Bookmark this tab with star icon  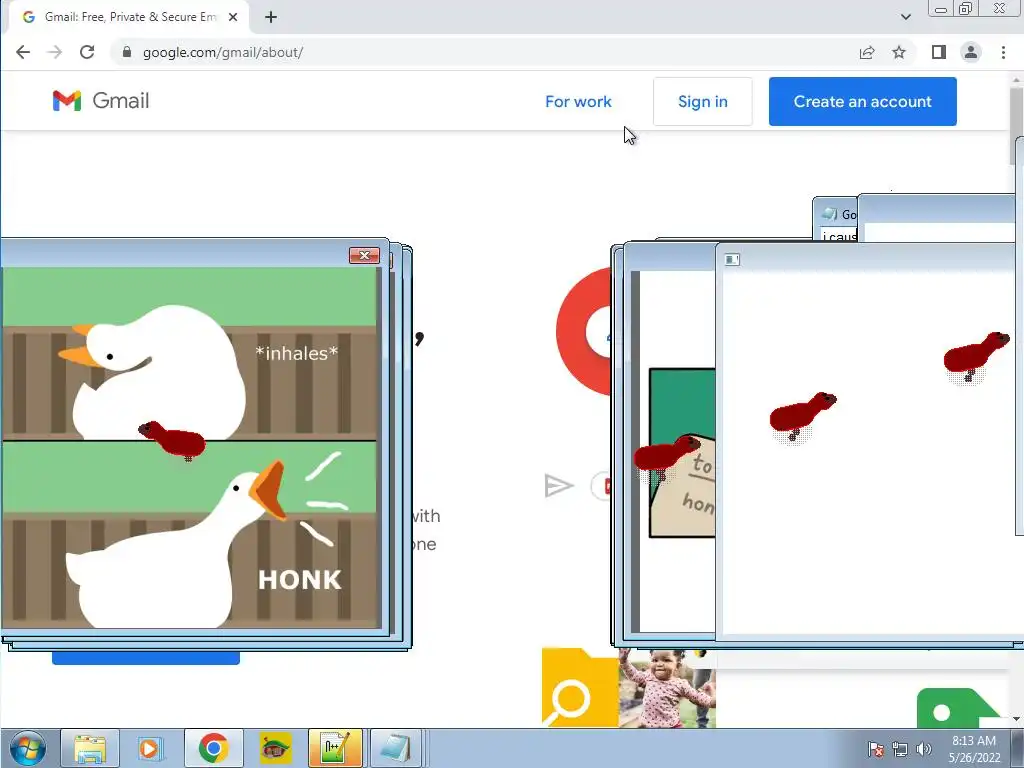pos(899,52)
